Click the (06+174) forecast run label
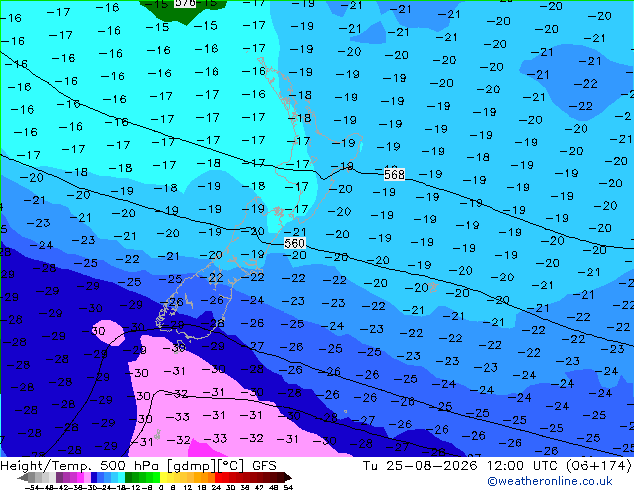Image resolution: width=634 pixels, height=490 pixels. pos(599,466)
